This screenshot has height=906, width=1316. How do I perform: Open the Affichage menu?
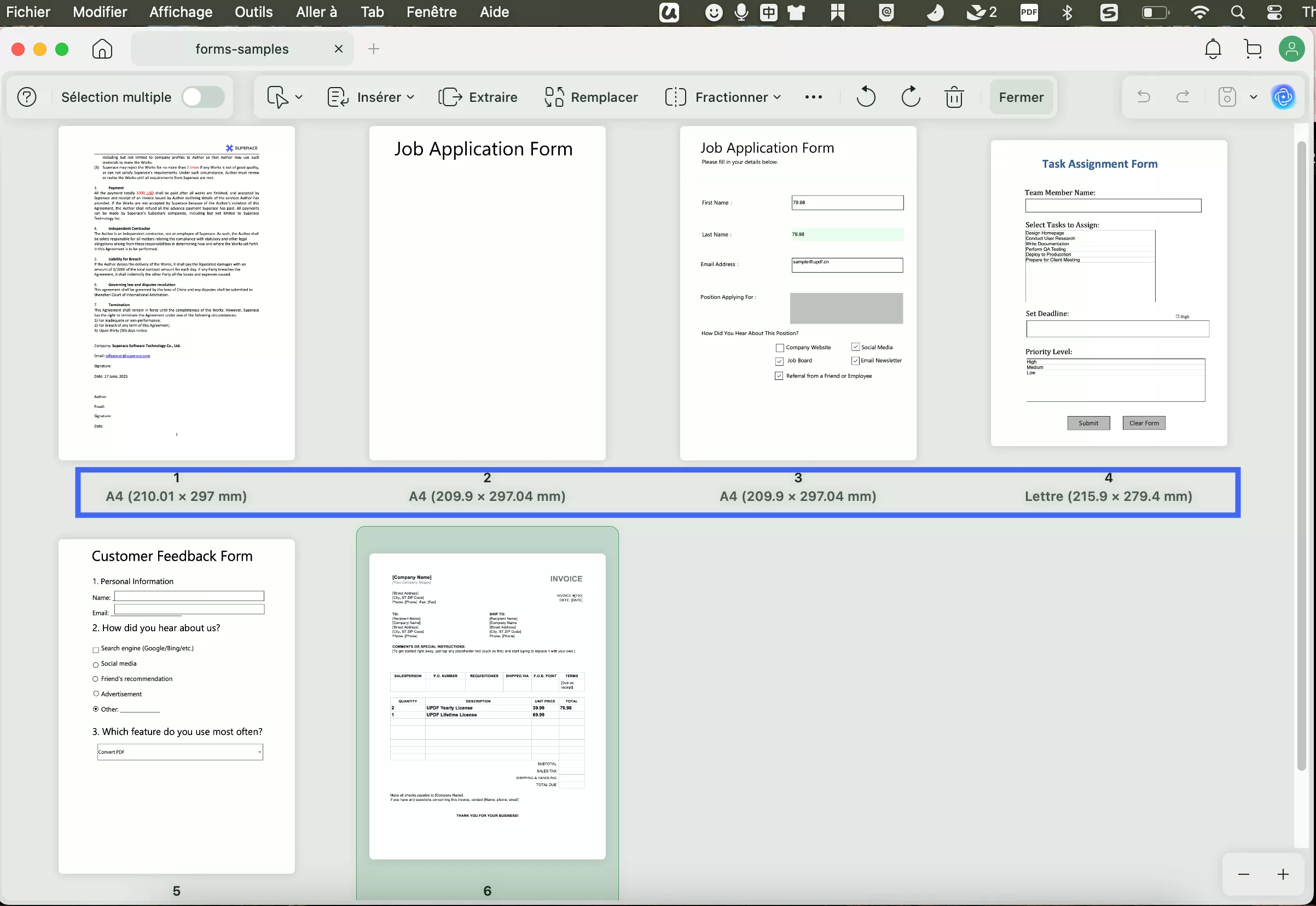181,12
